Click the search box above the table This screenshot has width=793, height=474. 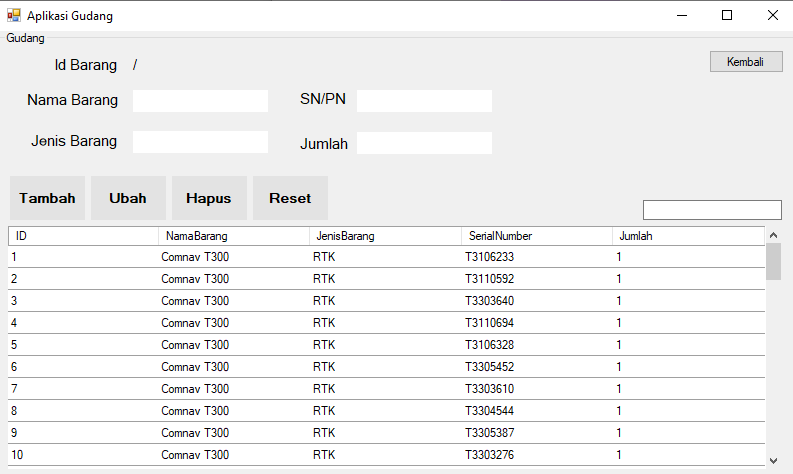pos(712,210)
